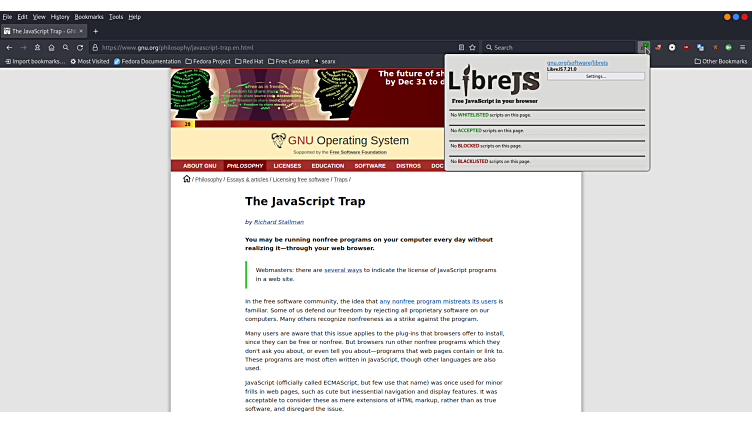The height and width of the screenshot is (423, 752).
Task: Open the LICENSES navigation tab
Action: click(287, 166)
